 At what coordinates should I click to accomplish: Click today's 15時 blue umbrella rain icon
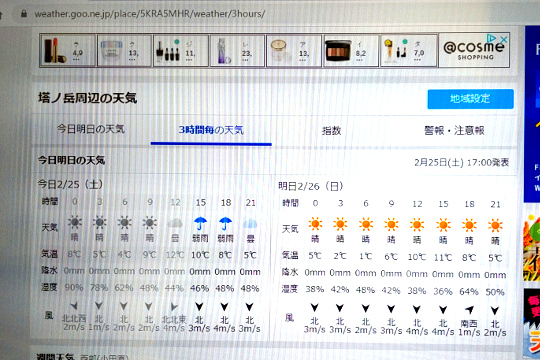tap(200, 224)
